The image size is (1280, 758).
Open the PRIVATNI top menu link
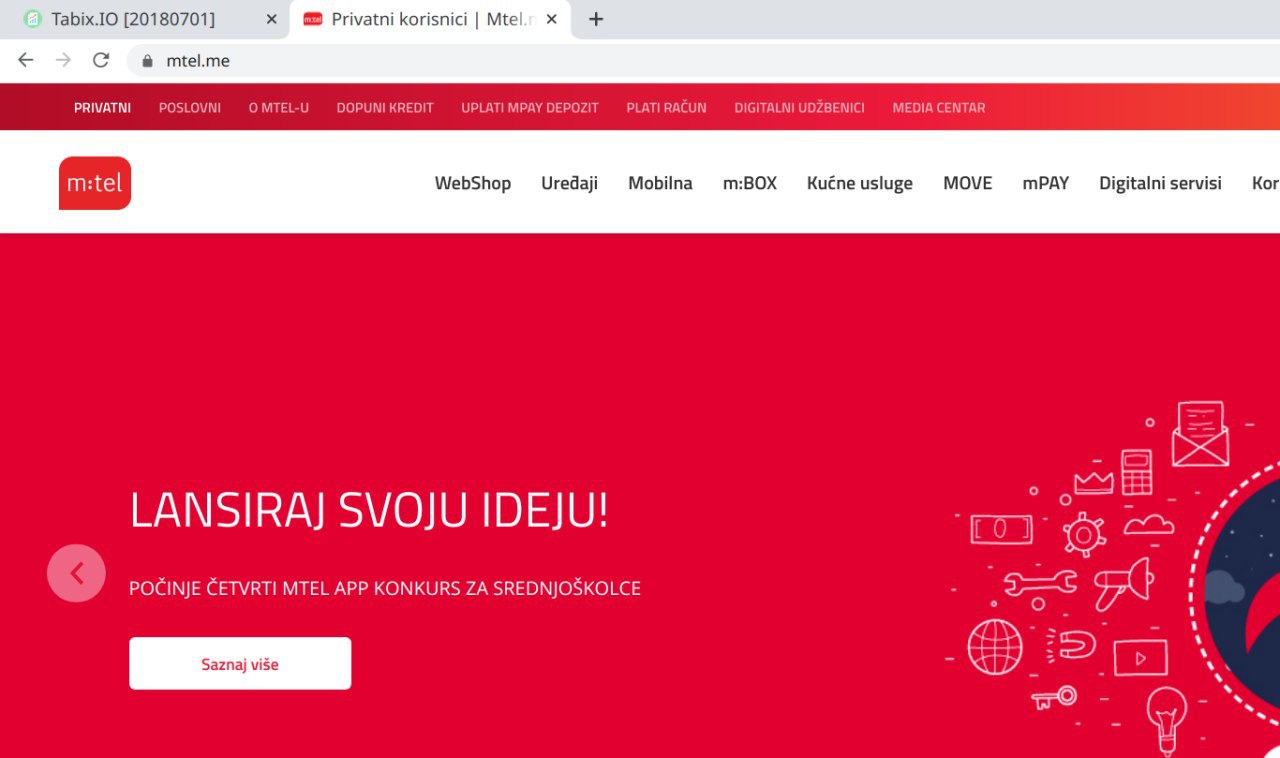[x=102, y=108]
